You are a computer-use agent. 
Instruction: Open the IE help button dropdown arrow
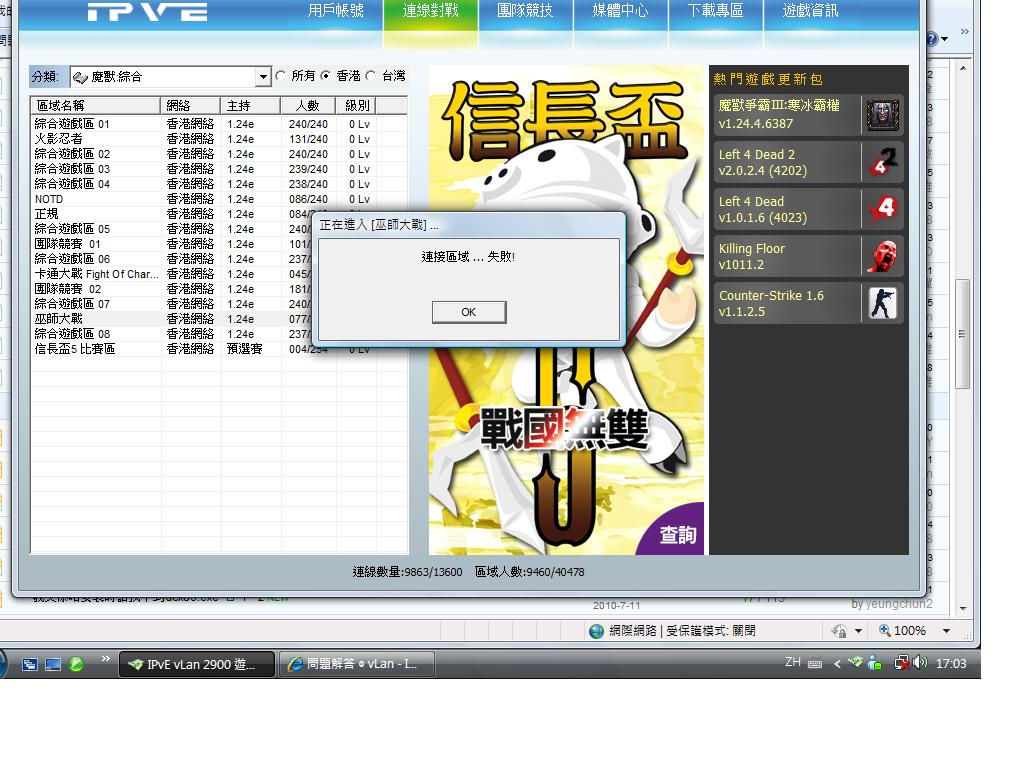pos(944,39)
